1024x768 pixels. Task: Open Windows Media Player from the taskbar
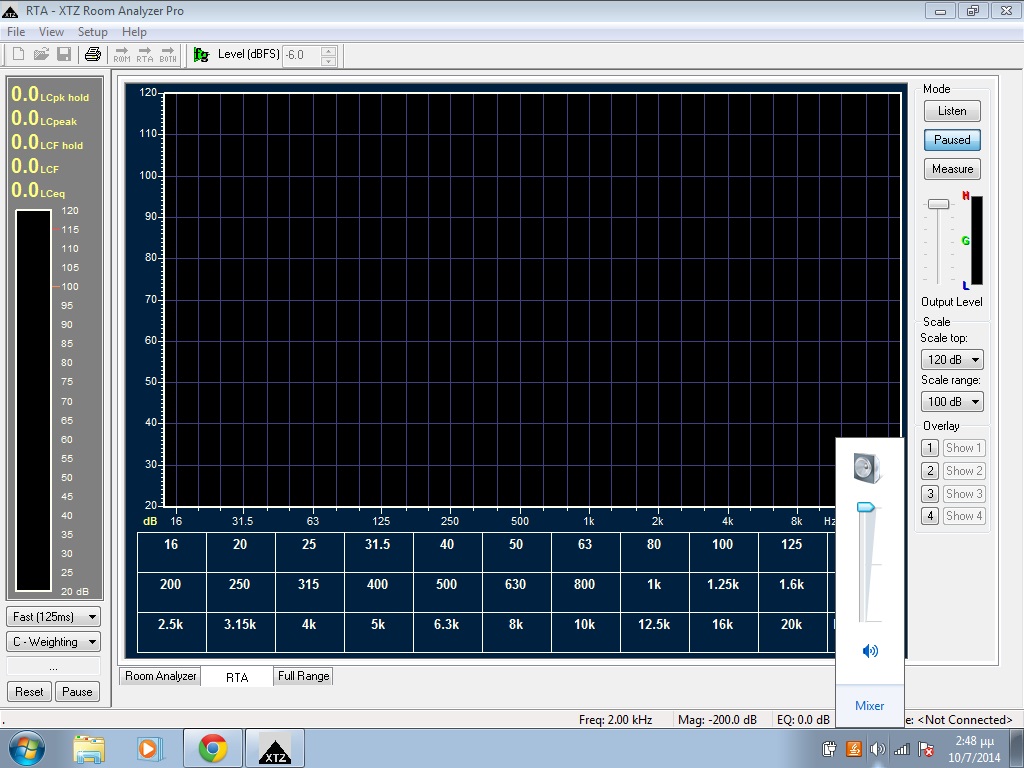click(x=150, y=748)
